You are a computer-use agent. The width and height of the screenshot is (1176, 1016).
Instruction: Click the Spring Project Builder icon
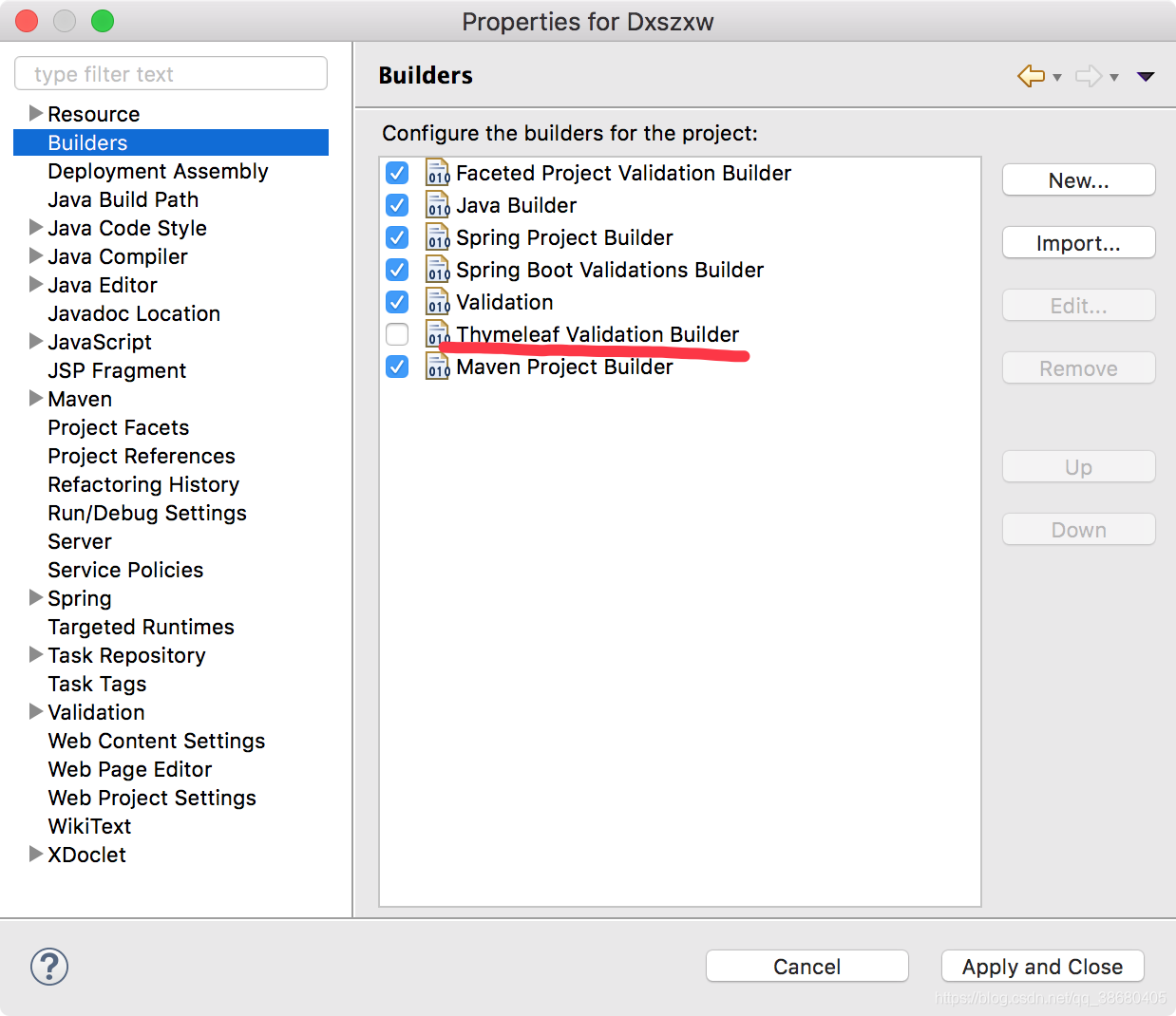(x=437, y=236)
